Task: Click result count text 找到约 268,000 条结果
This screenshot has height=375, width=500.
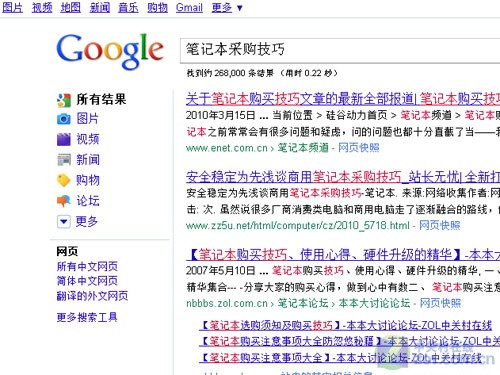Action: point(230,73)
